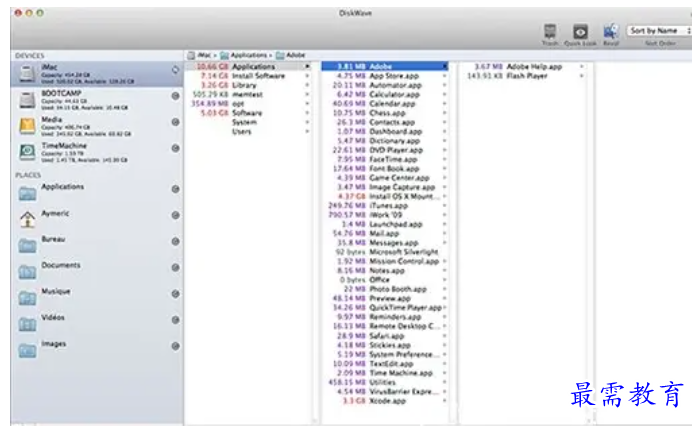Expand arrow of Install Software folder

pyautogui.click(x=307, y=76)
